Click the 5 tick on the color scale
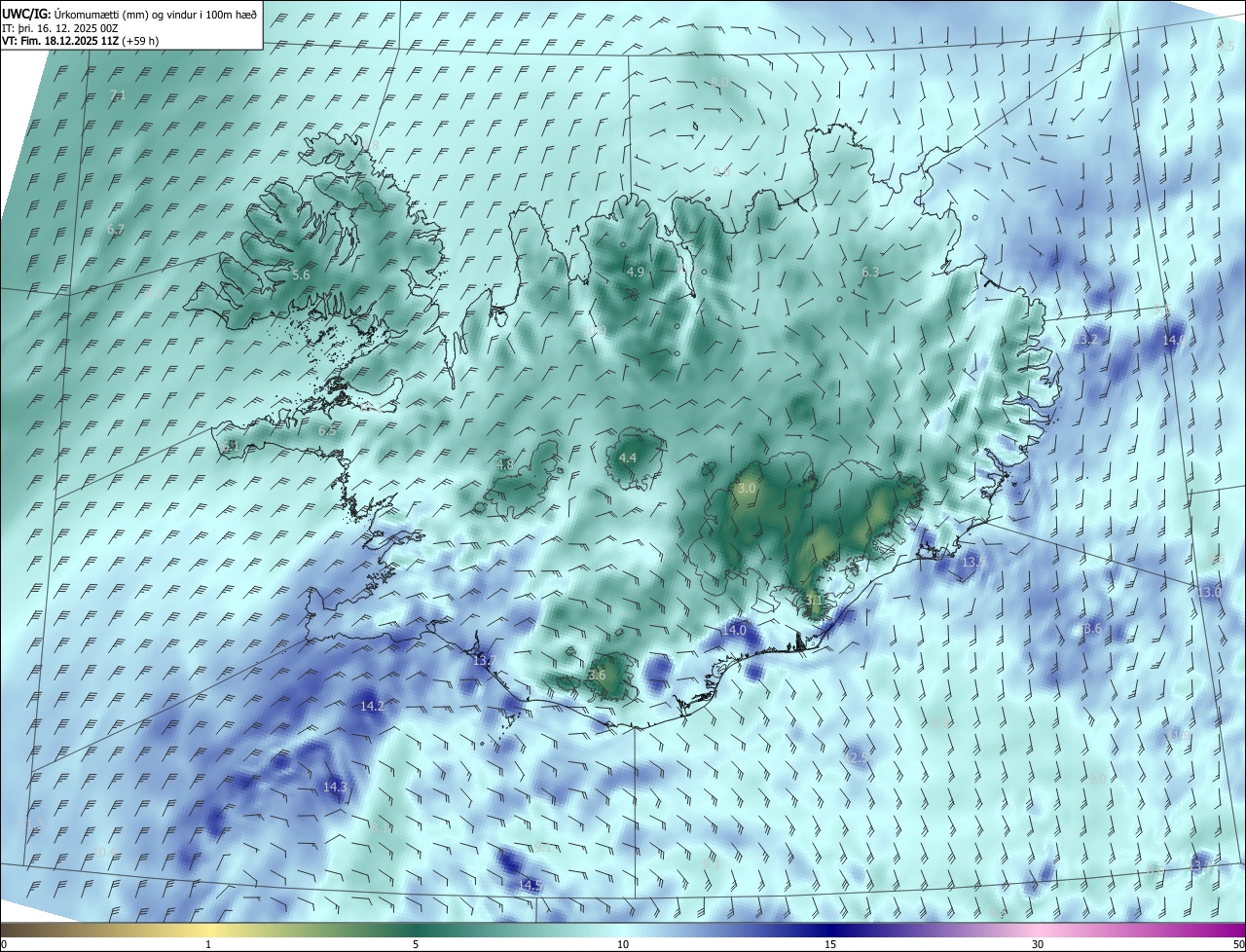This screenshot has height=952, width=1246. pos(416,944)
